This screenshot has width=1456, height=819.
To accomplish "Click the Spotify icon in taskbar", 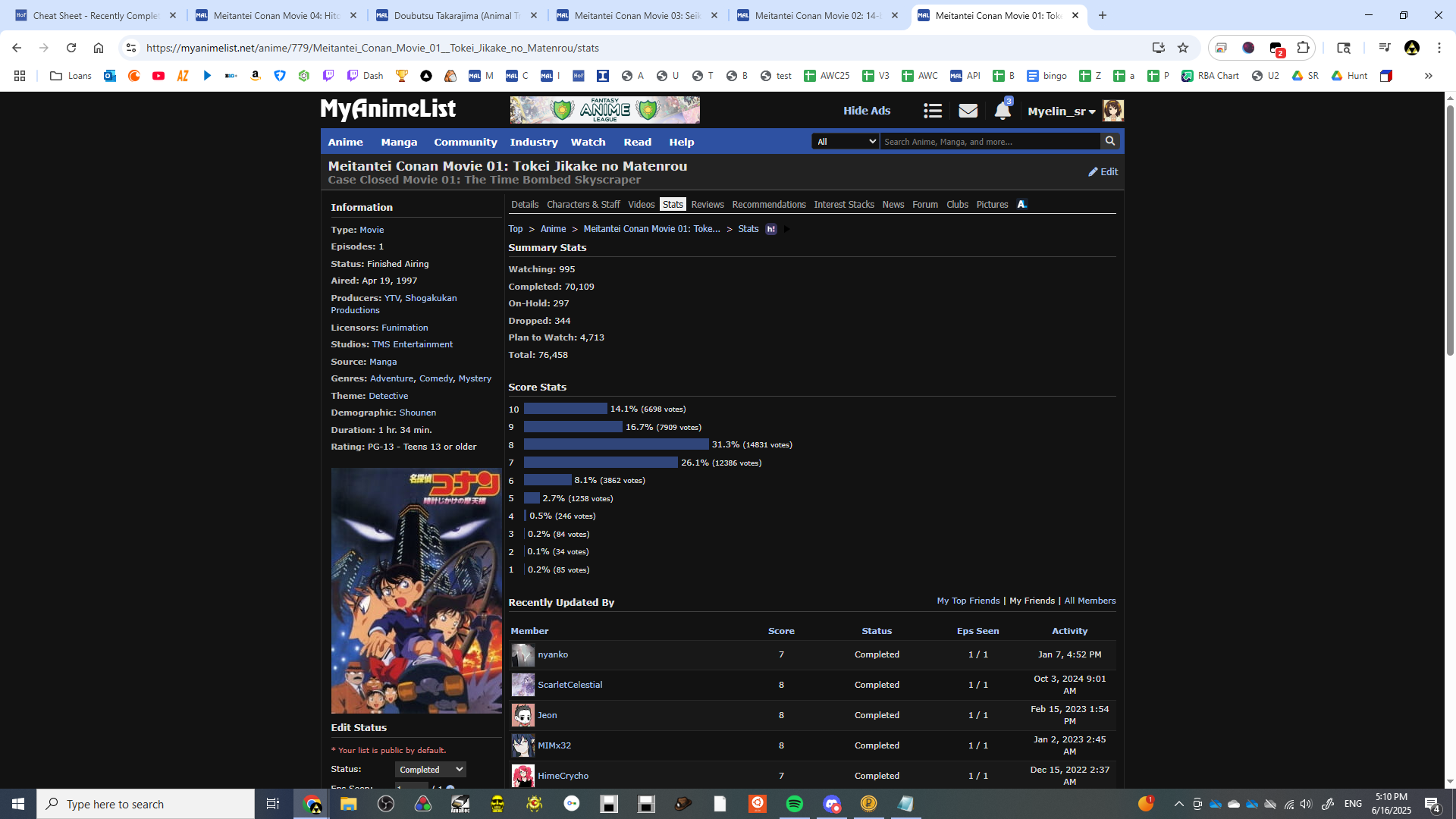I will click(794, 804).
